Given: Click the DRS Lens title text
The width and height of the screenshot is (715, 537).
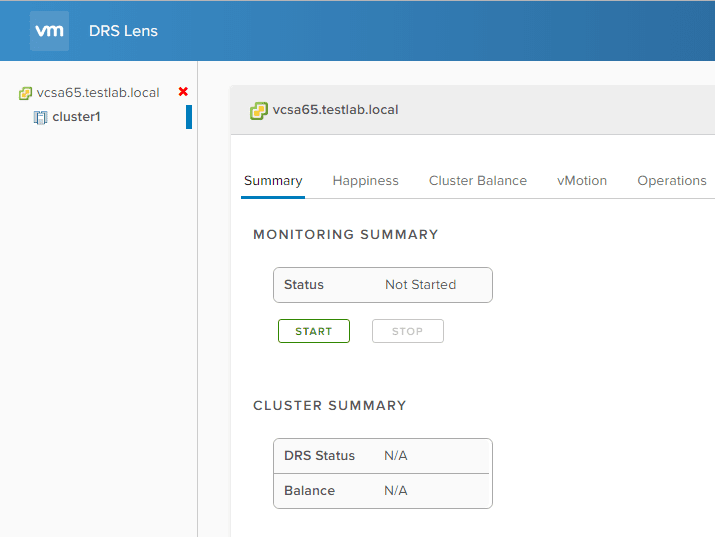Looking at the screenshot, I should click(123, 30).
